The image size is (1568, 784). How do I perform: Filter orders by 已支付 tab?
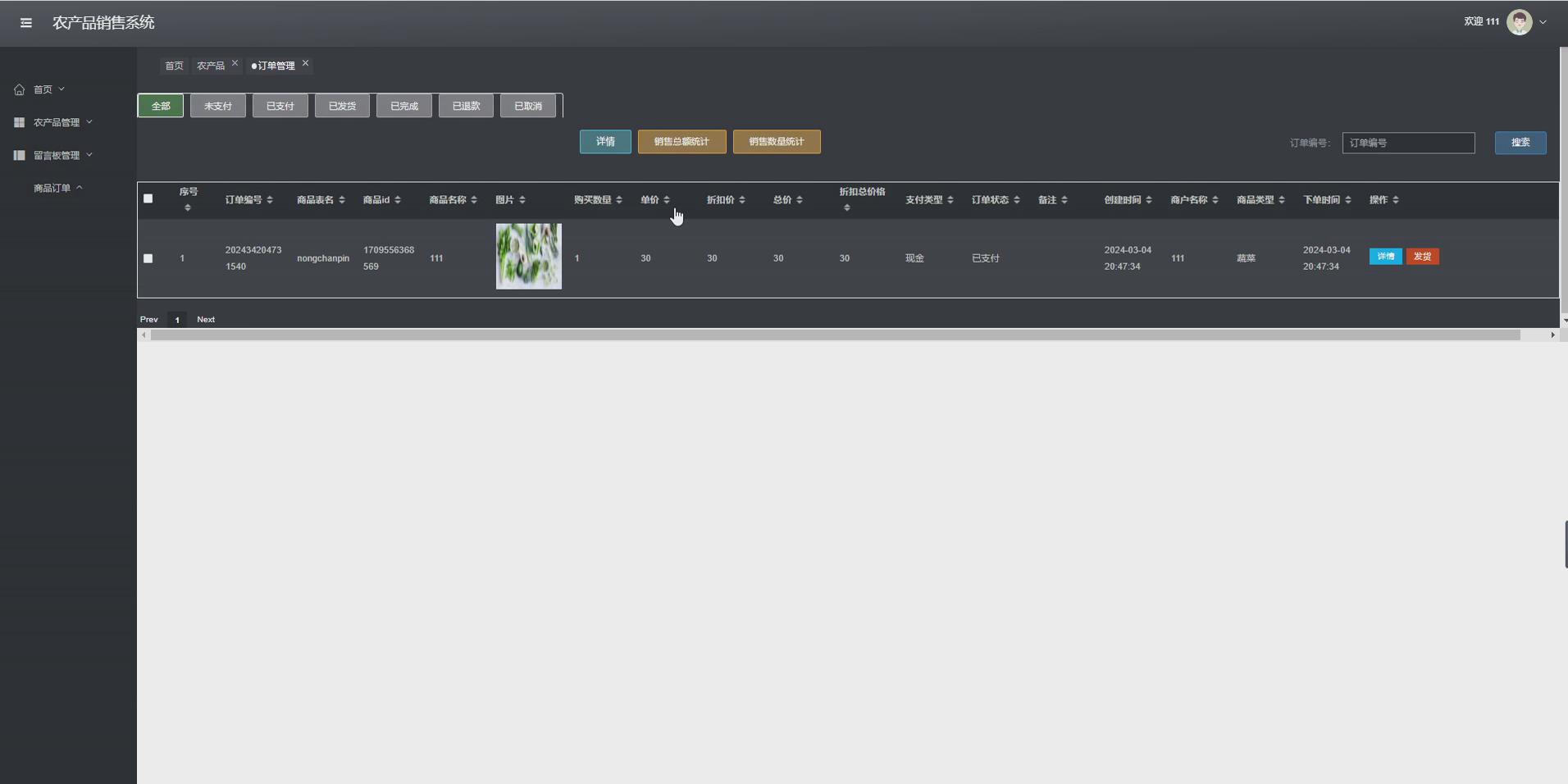coord(280,106)
